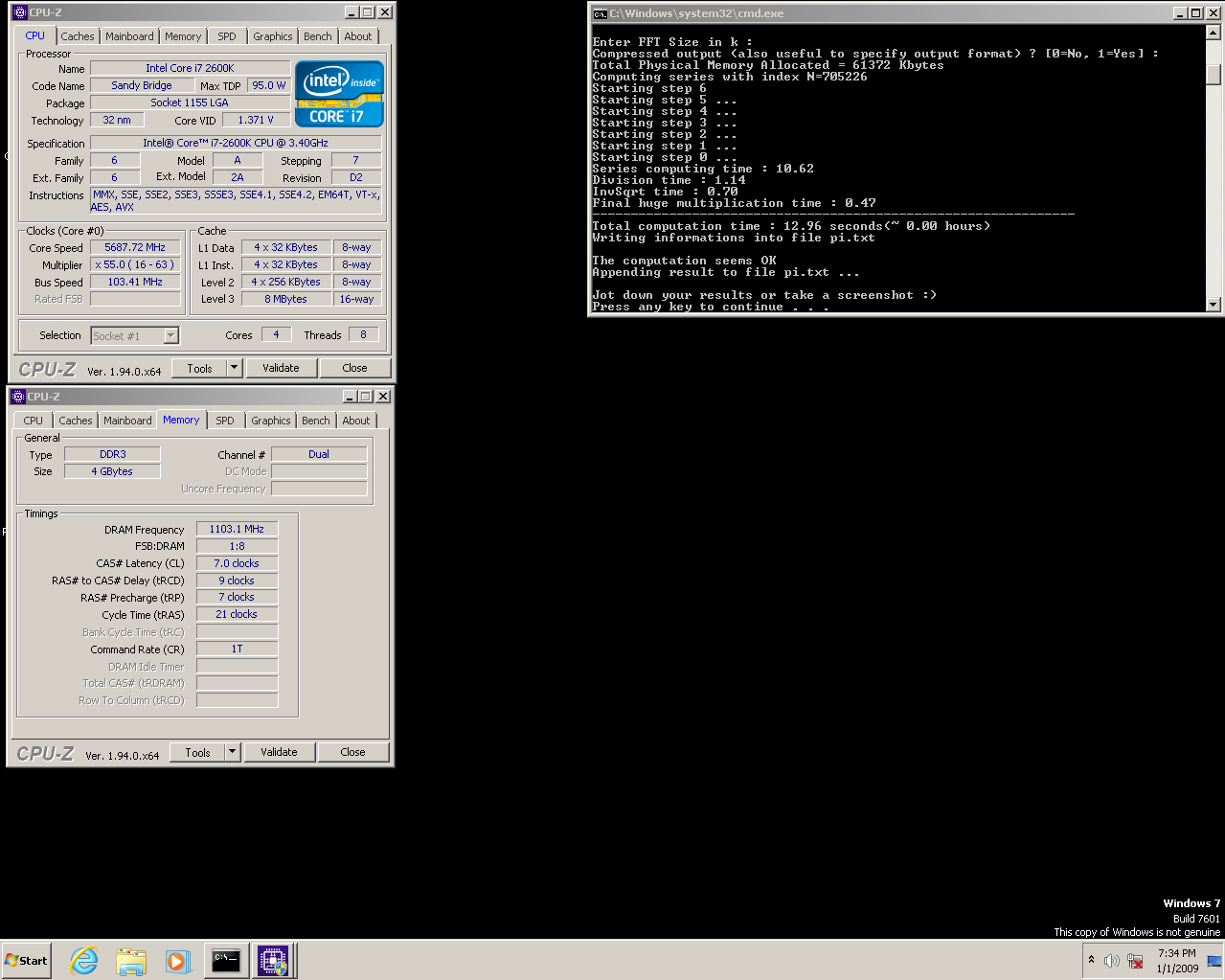Click CPU-Z icon in top window title bar
Viewport: 1225px width, 980px height.
point(19,12)
